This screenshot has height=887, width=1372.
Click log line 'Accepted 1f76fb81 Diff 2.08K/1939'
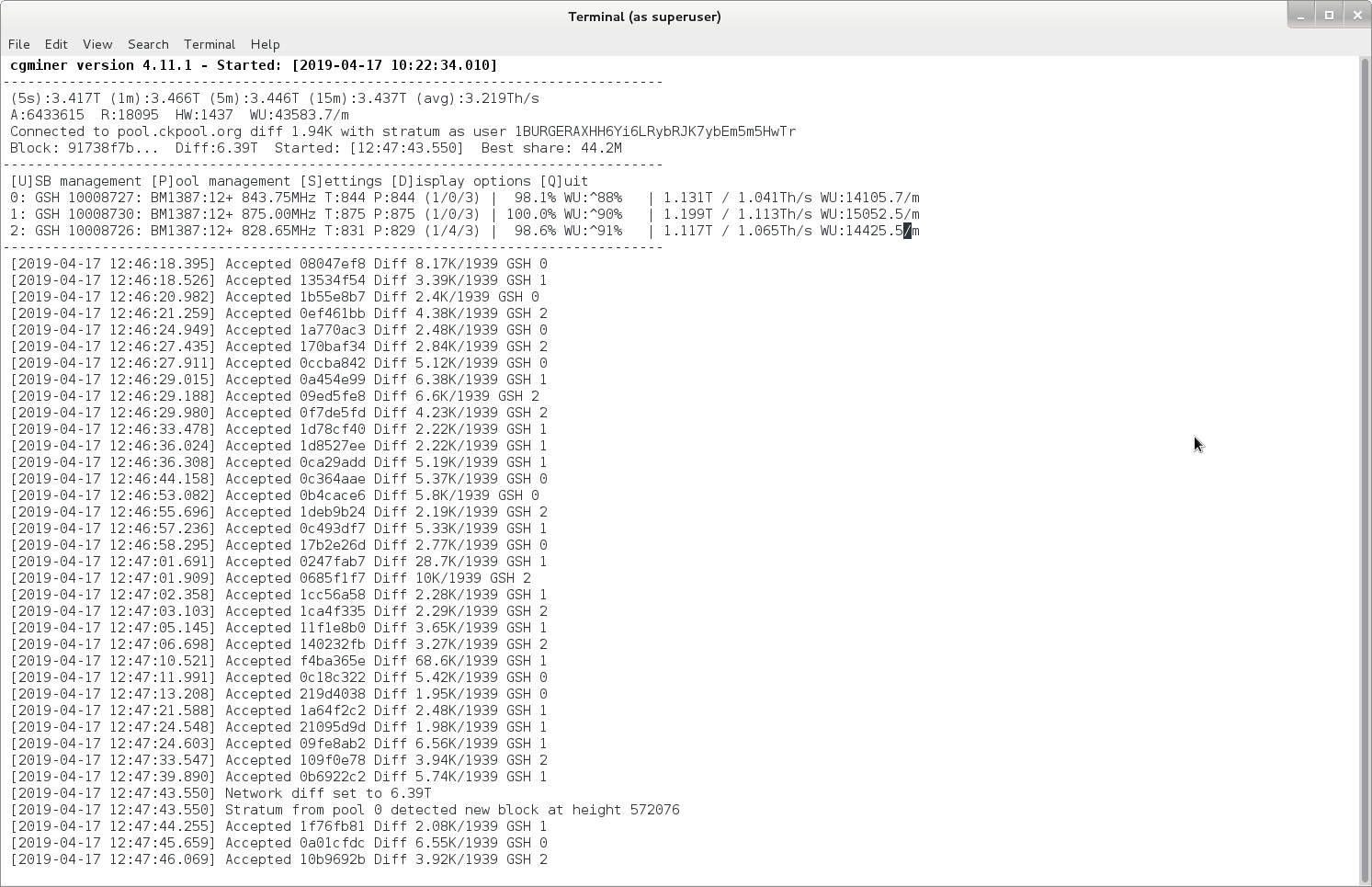point(278,826)
